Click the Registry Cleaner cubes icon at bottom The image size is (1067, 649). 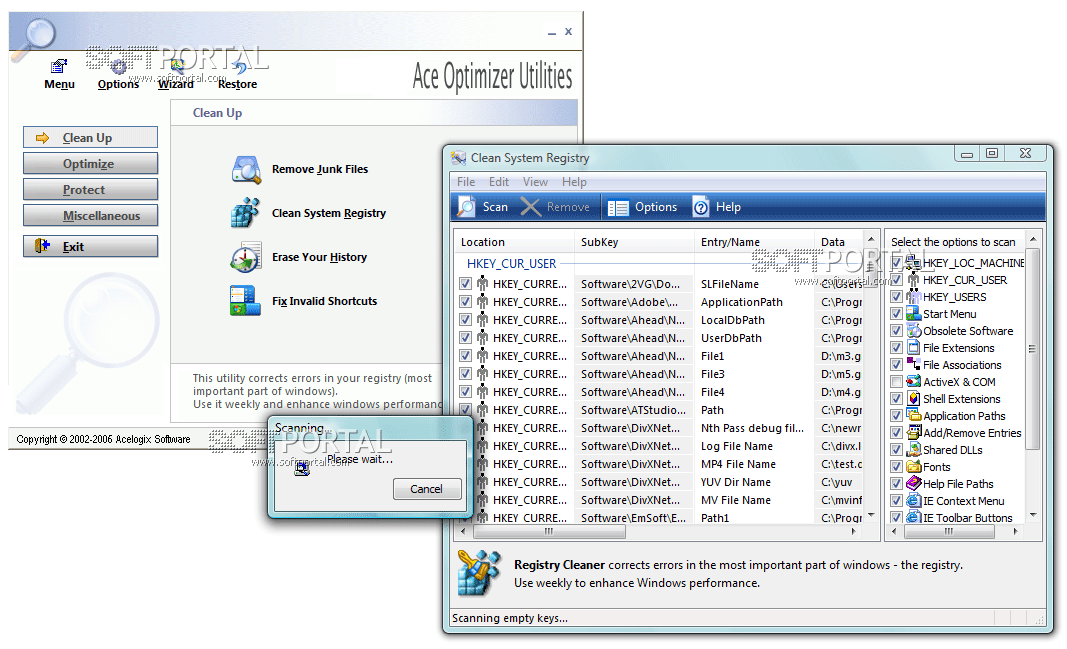coord(479,573)
